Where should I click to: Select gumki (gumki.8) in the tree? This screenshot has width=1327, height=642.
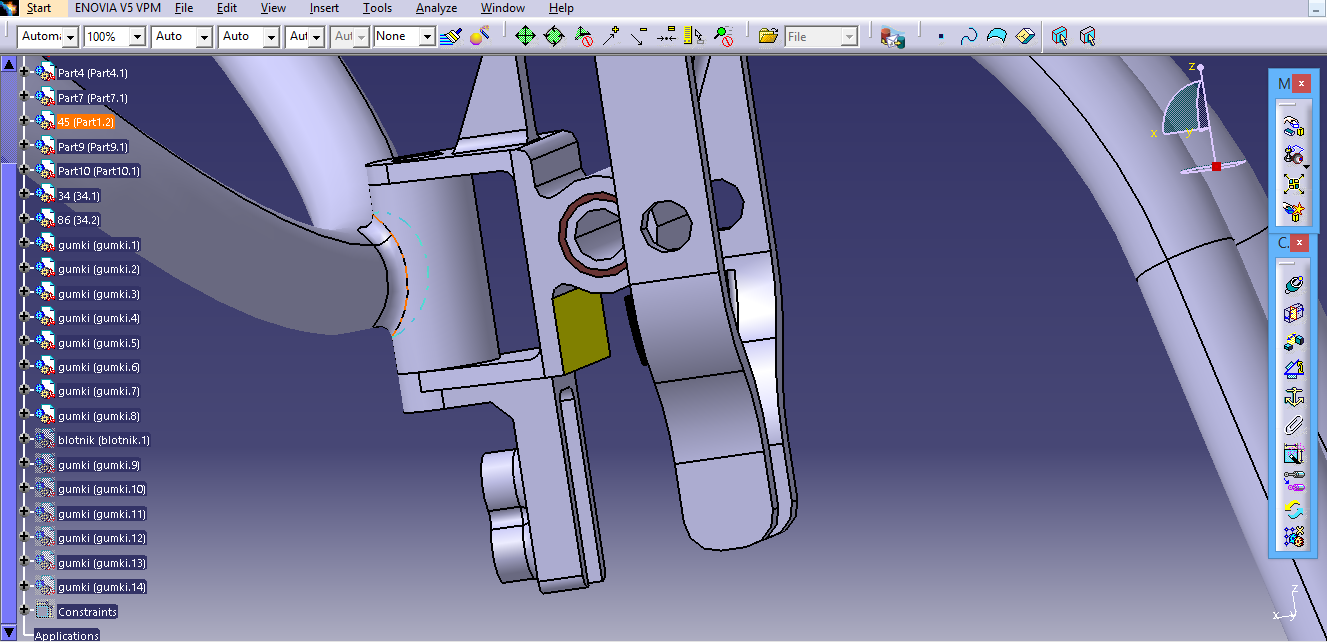(99, 416)
